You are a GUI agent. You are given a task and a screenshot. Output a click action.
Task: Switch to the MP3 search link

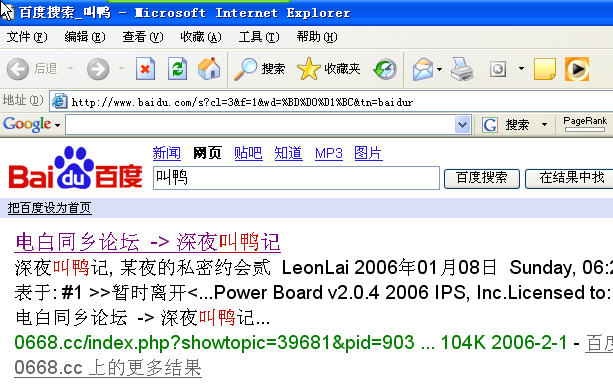coord(329,153)
